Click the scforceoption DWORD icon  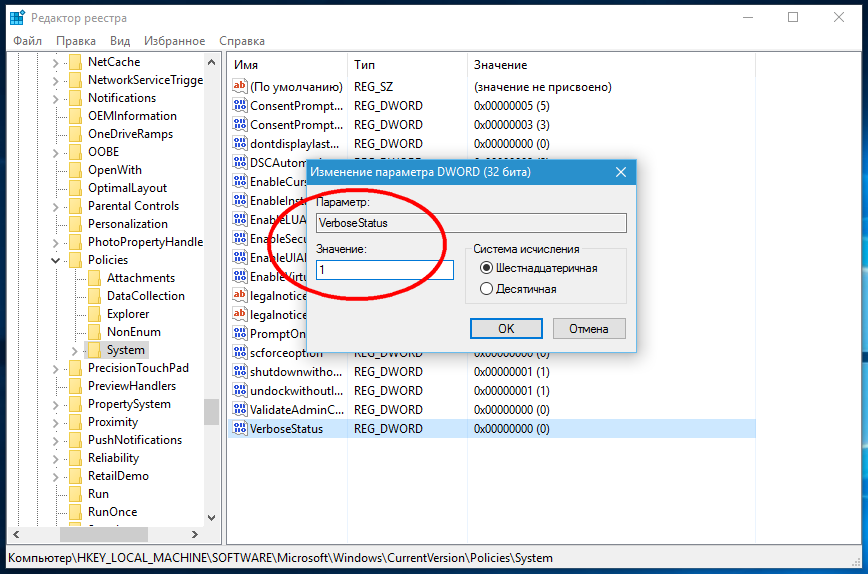[240, 353]
